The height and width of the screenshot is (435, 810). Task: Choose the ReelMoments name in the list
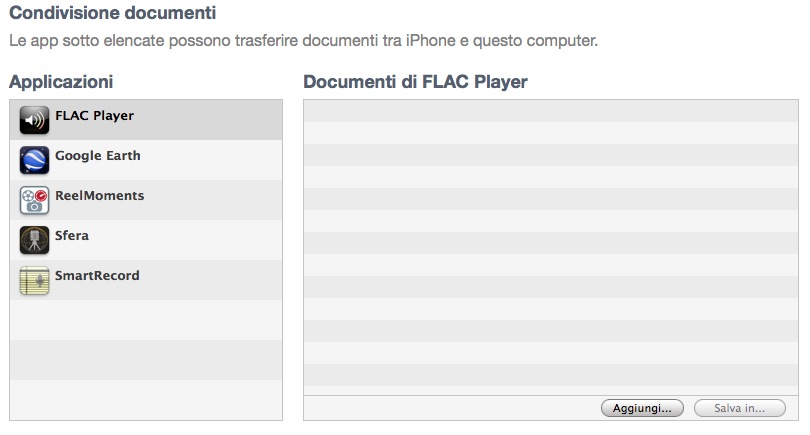(99, 196)
